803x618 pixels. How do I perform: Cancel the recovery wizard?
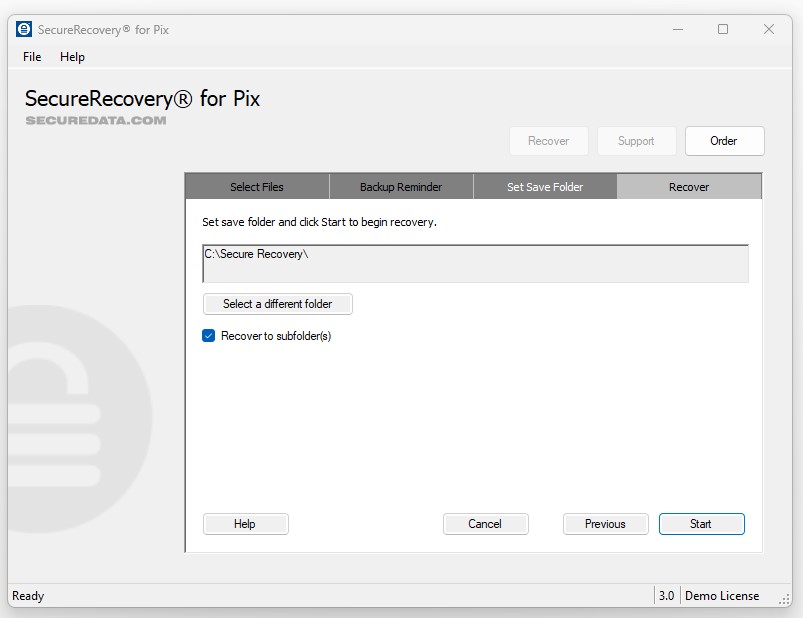point(485,524)
